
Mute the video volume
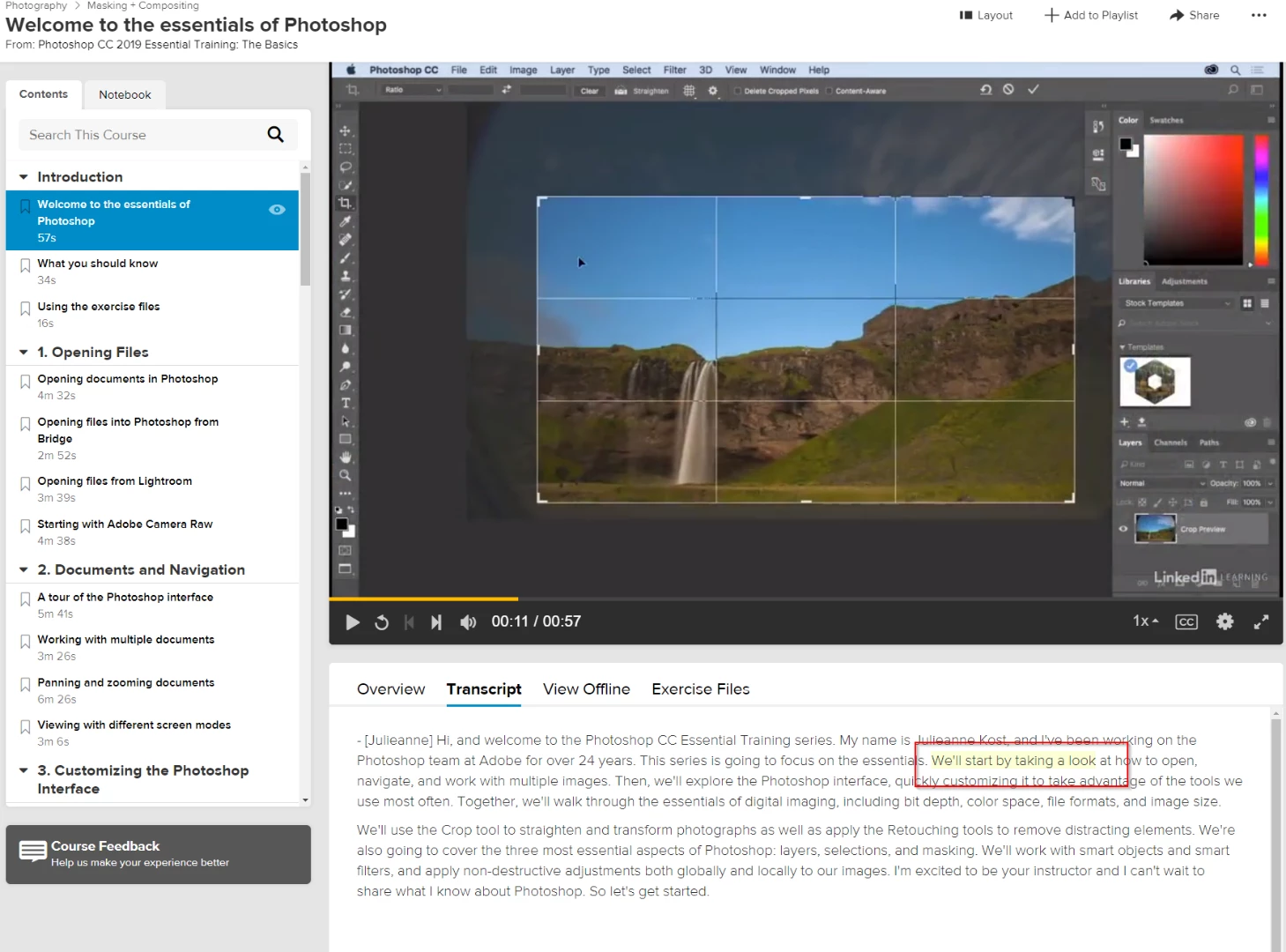(x=468, y=622)
